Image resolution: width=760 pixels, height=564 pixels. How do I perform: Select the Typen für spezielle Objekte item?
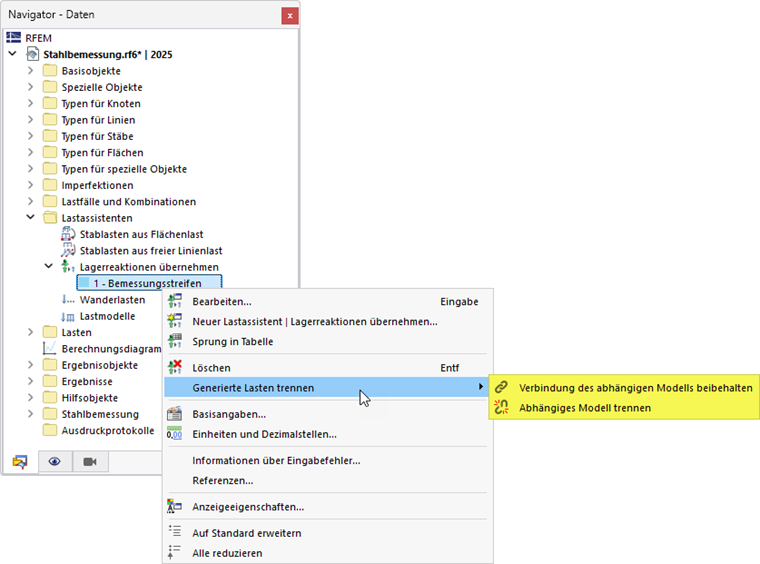124,169
